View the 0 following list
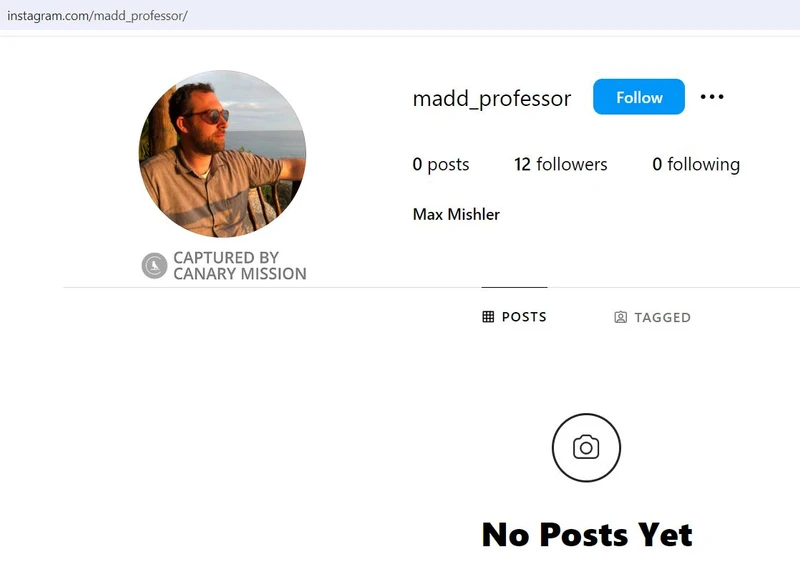 coord(696,164)
